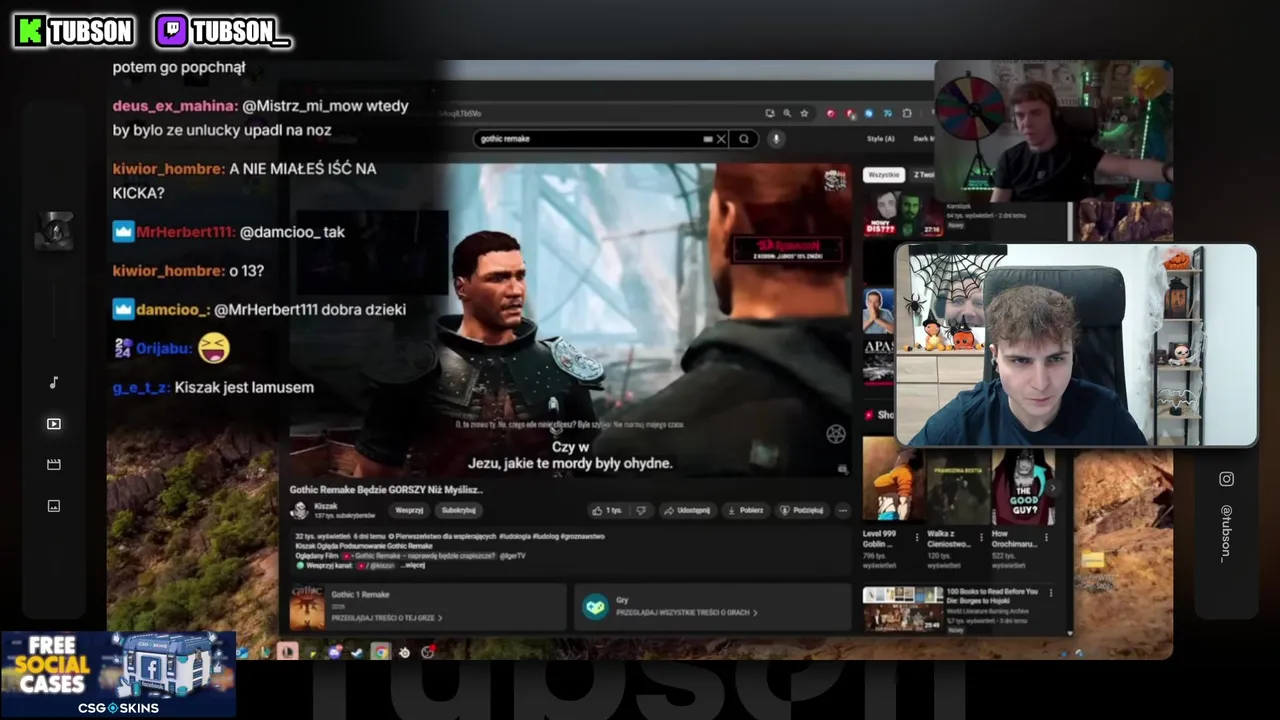Expand the description with '...więcej'
The image size is (1280, 720).
(413, 565)
